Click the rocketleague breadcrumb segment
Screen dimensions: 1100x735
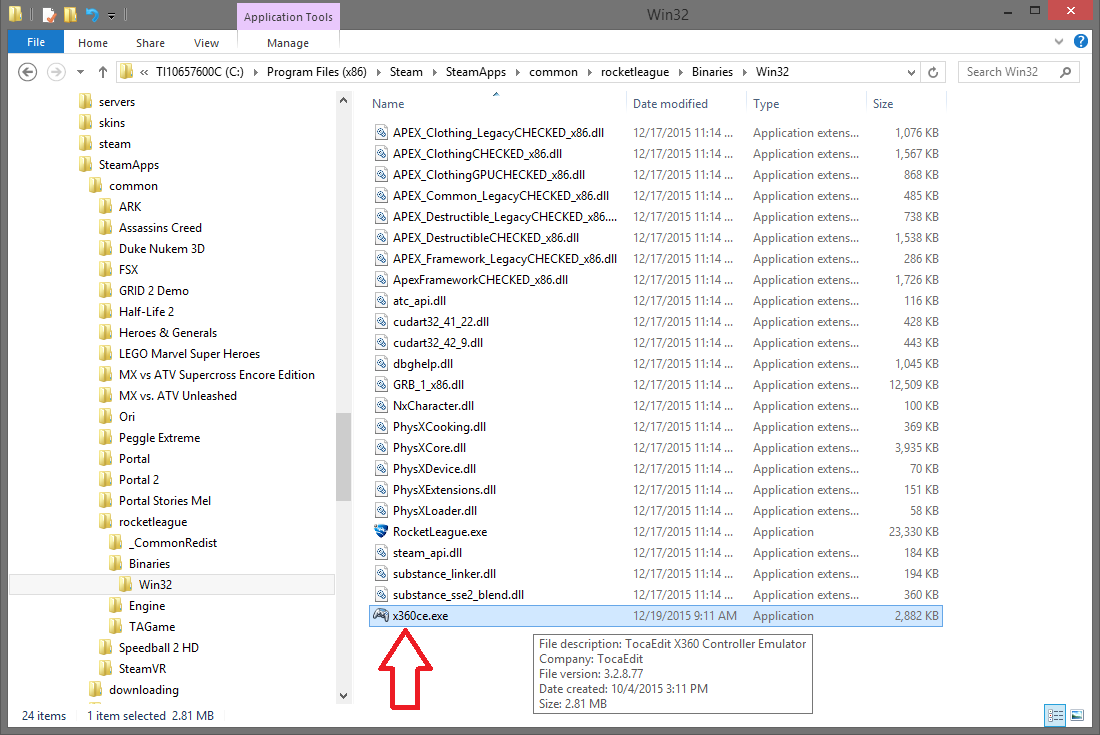coord(635,72)
